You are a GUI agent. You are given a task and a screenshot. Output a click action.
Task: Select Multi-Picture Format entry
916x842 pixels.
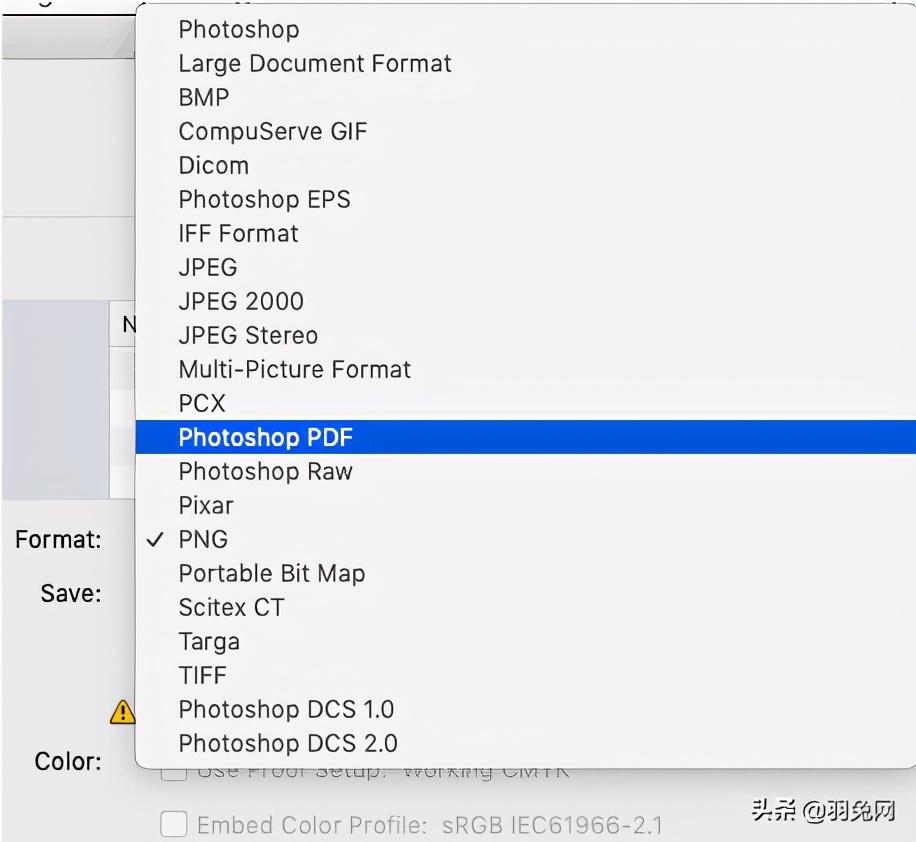pos(294,369)
